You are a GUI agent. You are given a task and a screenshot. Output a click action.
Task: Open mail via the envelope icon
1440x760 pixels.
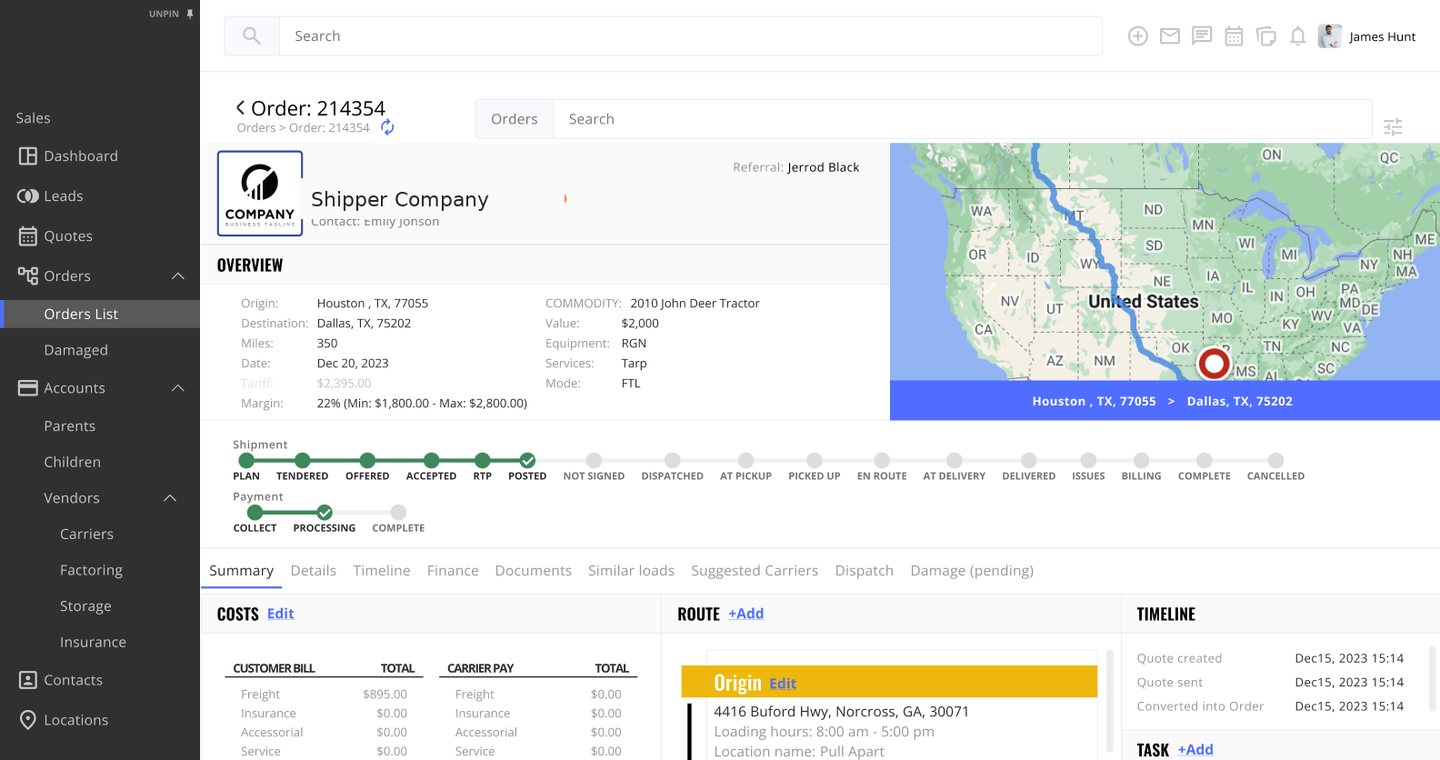click(1170, 36)
